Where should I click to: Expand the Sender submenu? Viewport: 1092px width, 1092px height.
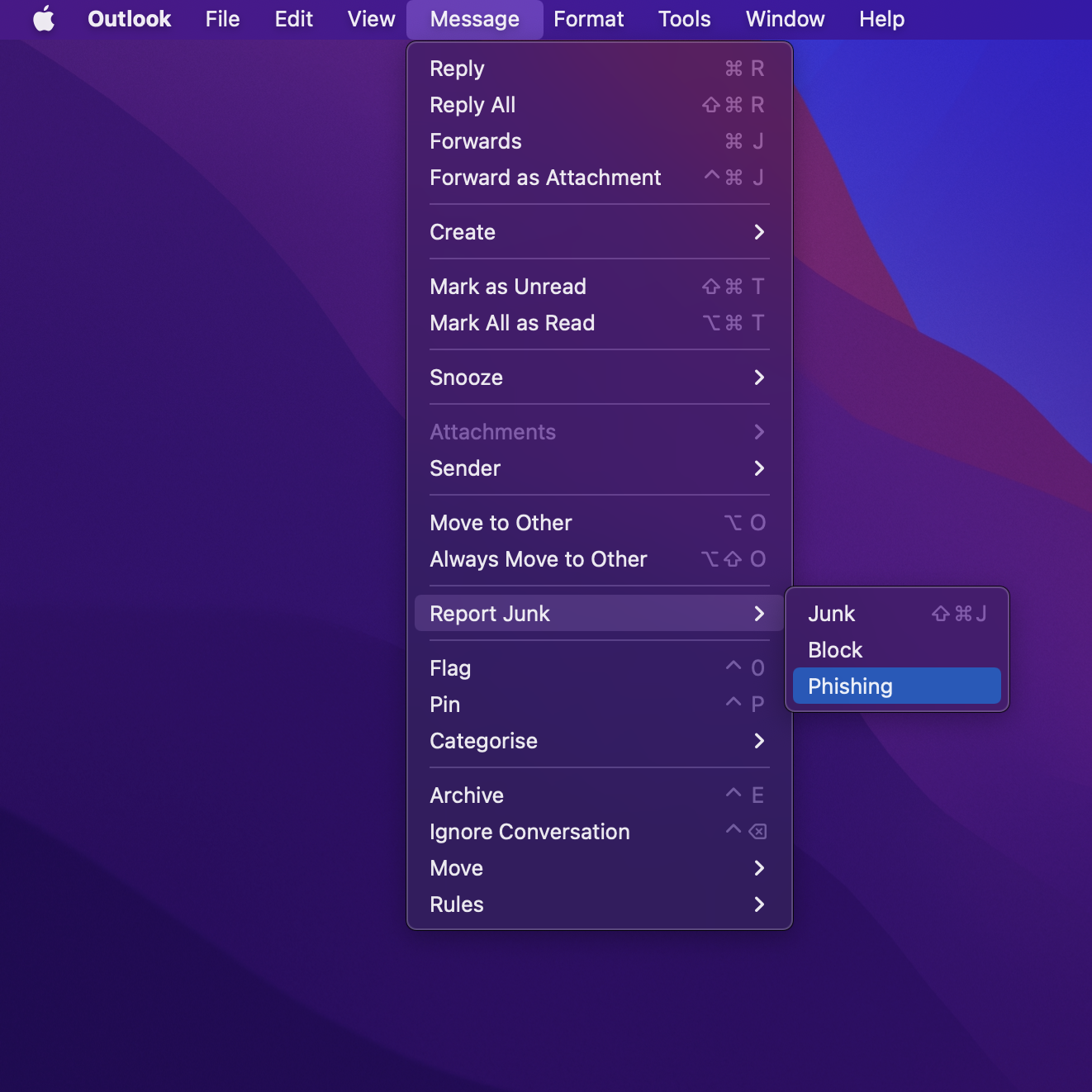click(600, 468)
